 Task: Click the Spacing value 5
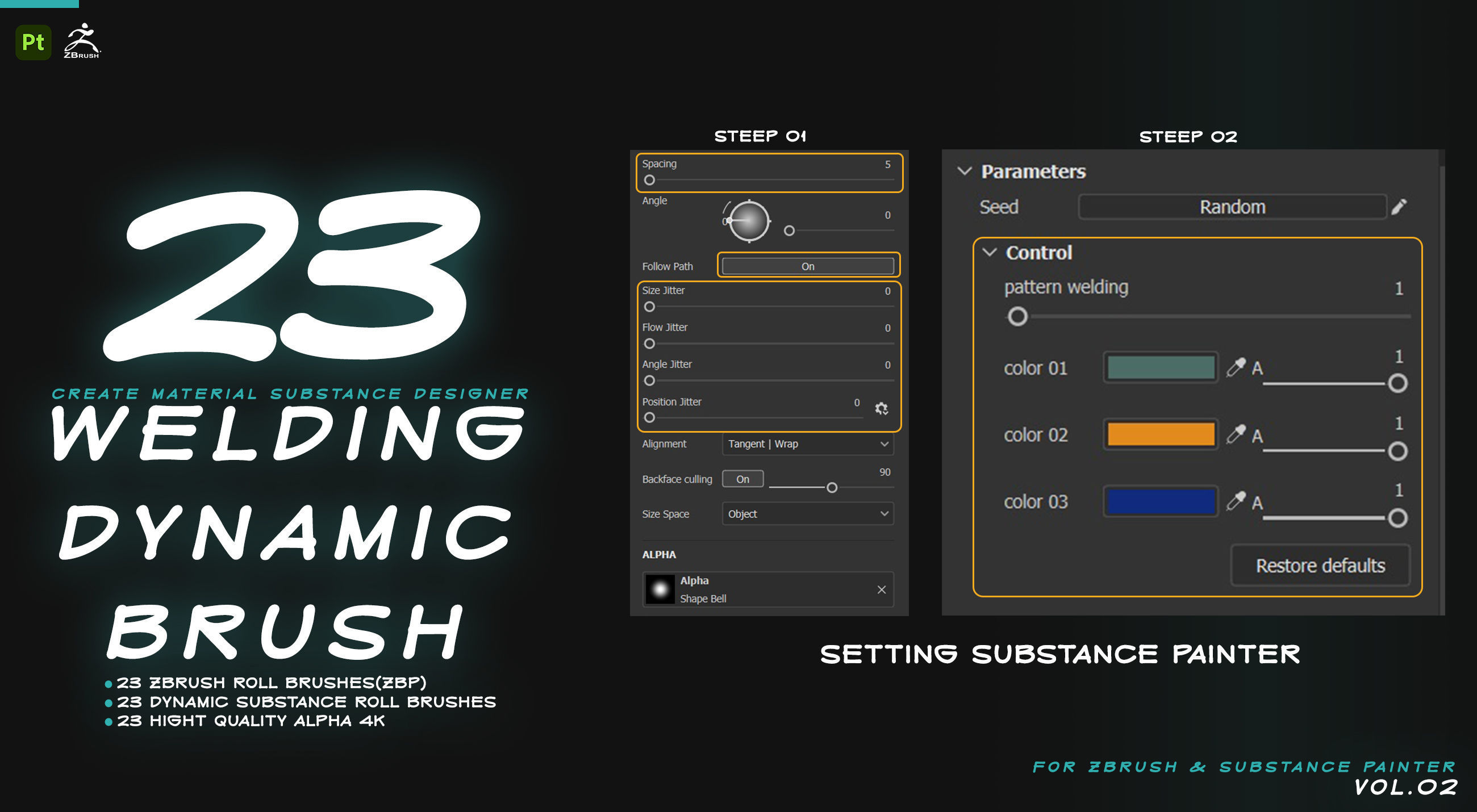tap(887, 165)
